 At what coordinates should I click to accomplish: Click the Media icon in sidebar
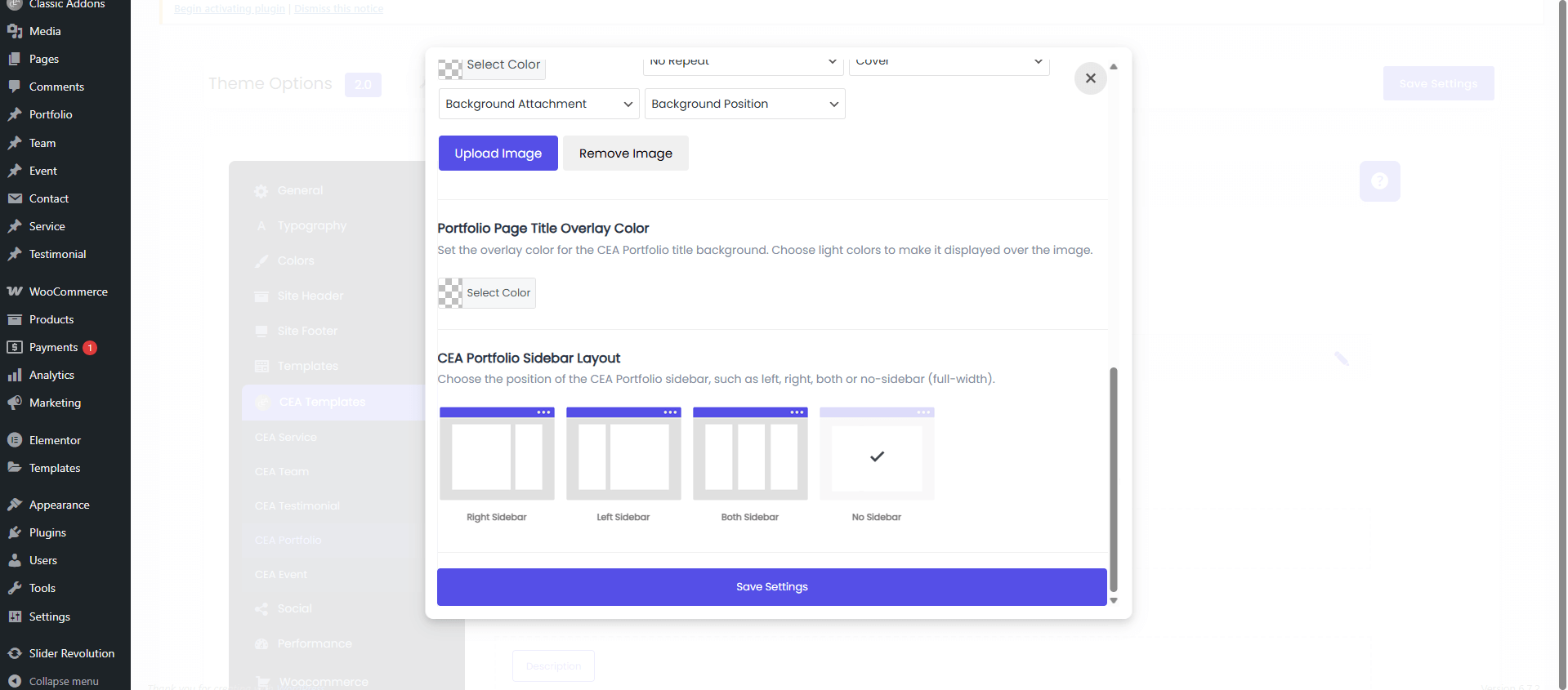pos(15,31)
